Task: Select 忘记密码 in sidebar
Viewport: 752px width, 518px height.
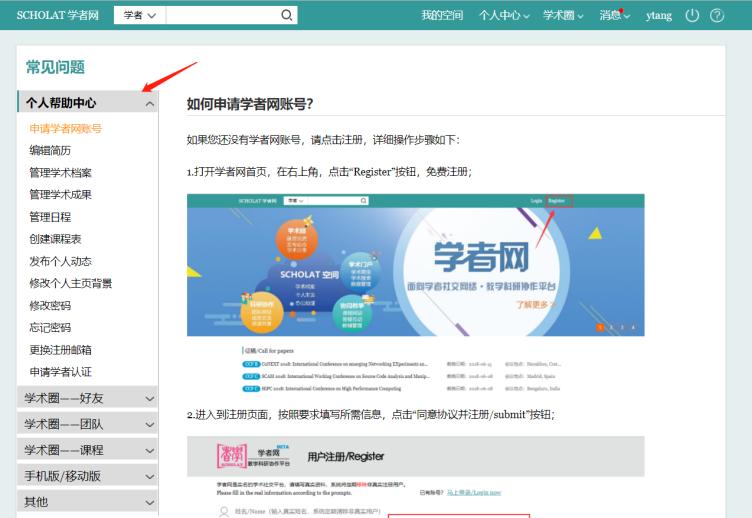Action: [50, 328]
